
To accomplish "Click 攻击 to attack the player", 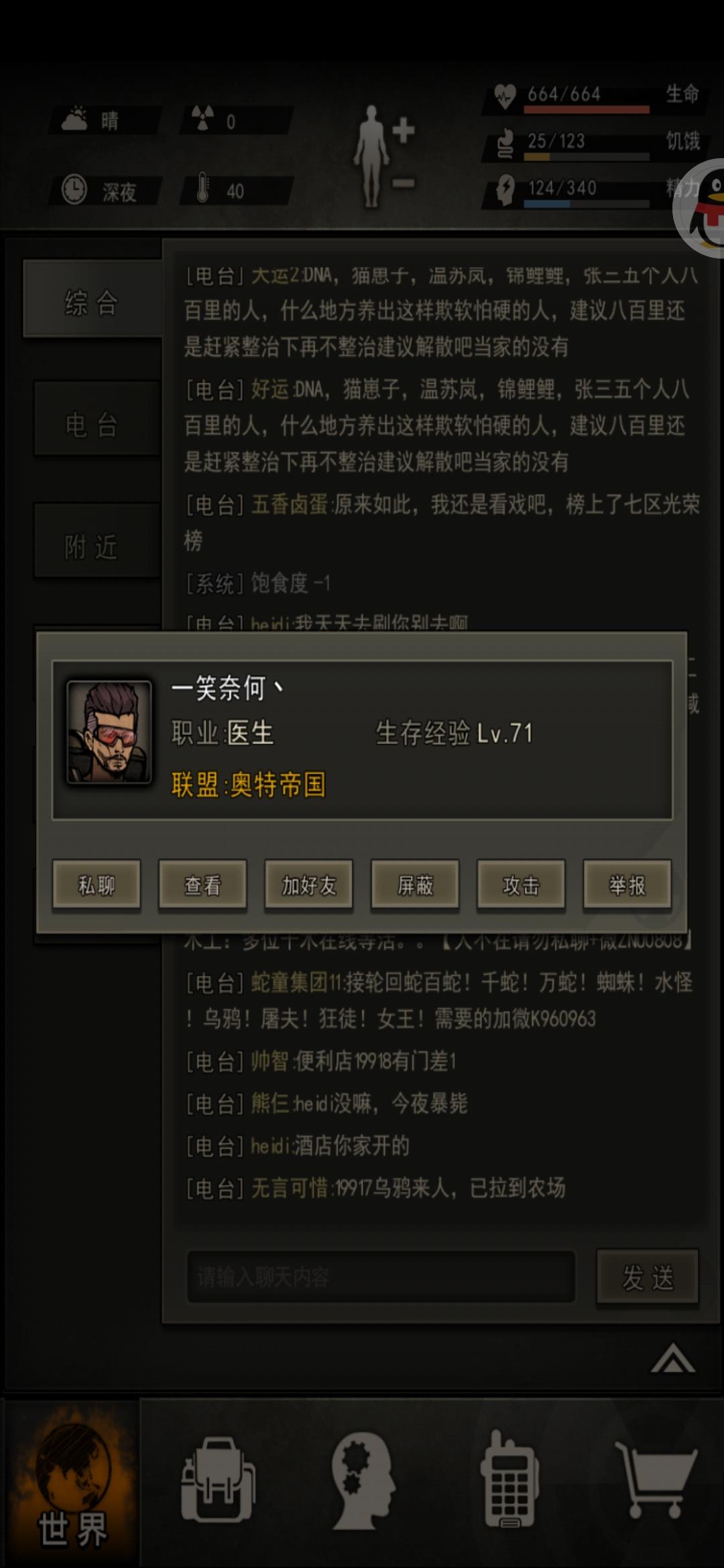I will click(521, 887).
